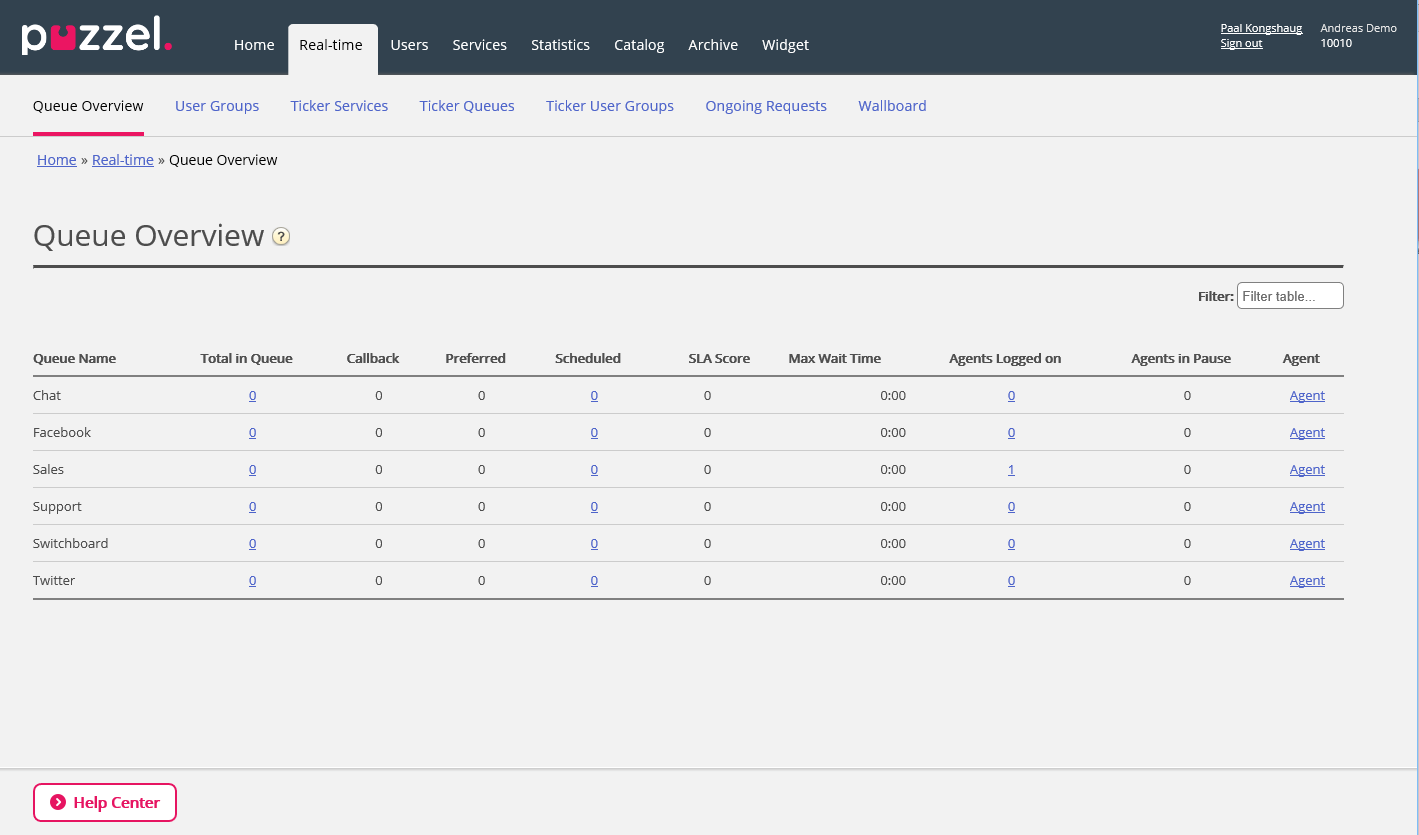Open the Statistics menu
Viewport: 1419px width, 835px height.
click(560, 45)
